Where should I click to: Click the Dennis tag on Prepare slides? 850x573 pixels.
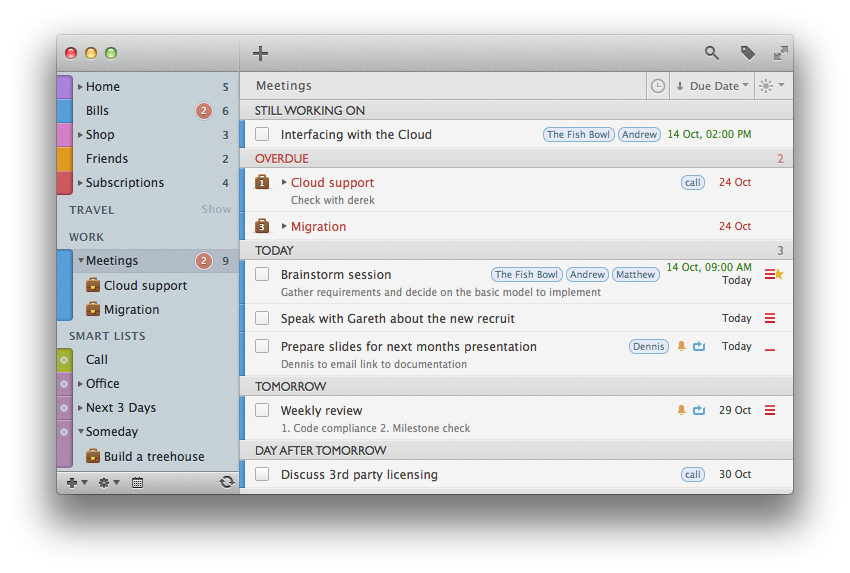[648, 346]
